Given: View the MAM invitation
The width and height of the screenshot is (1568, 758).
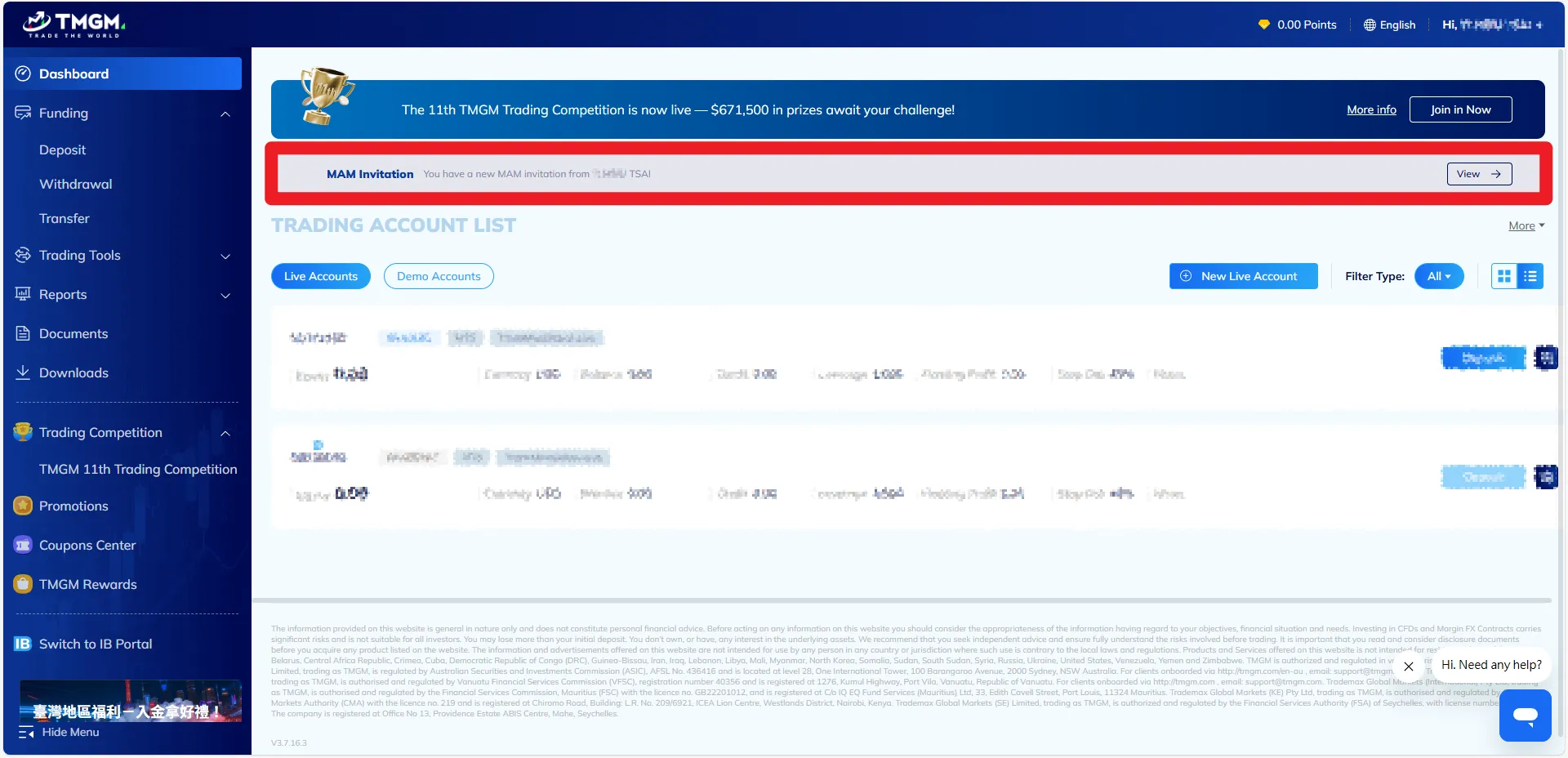Looking at the screenshot, I should pos(1478,174).
